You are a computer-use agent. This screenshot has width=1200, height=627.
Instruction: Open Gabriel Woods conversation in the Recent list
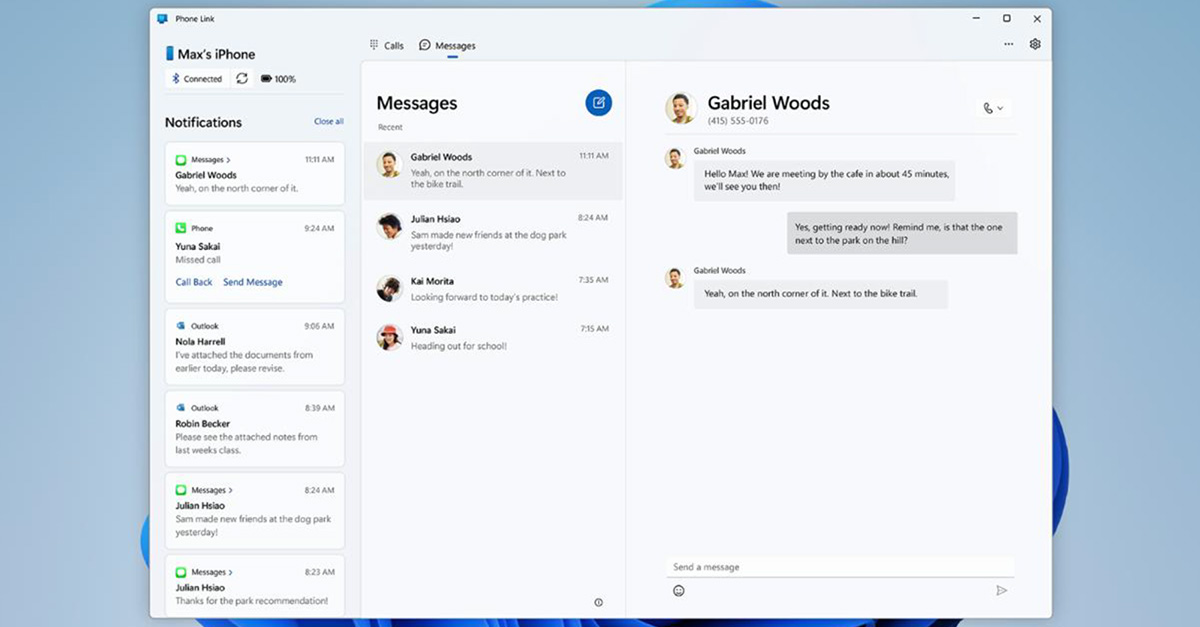492,170
